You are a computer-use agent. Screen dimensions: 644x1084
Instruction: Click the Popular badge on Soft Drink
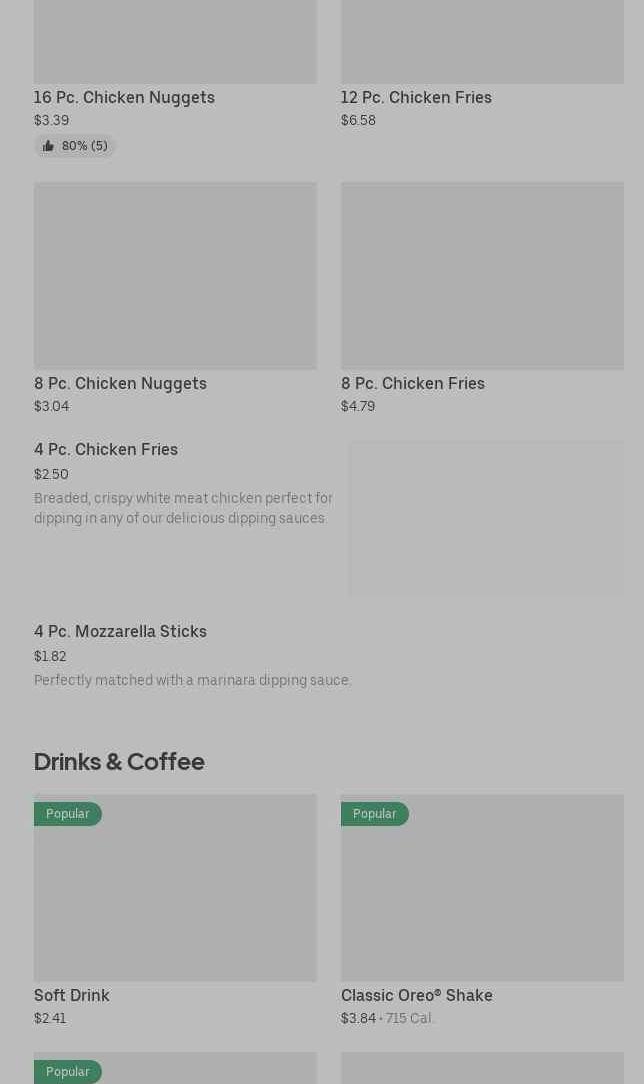(67, 814)
